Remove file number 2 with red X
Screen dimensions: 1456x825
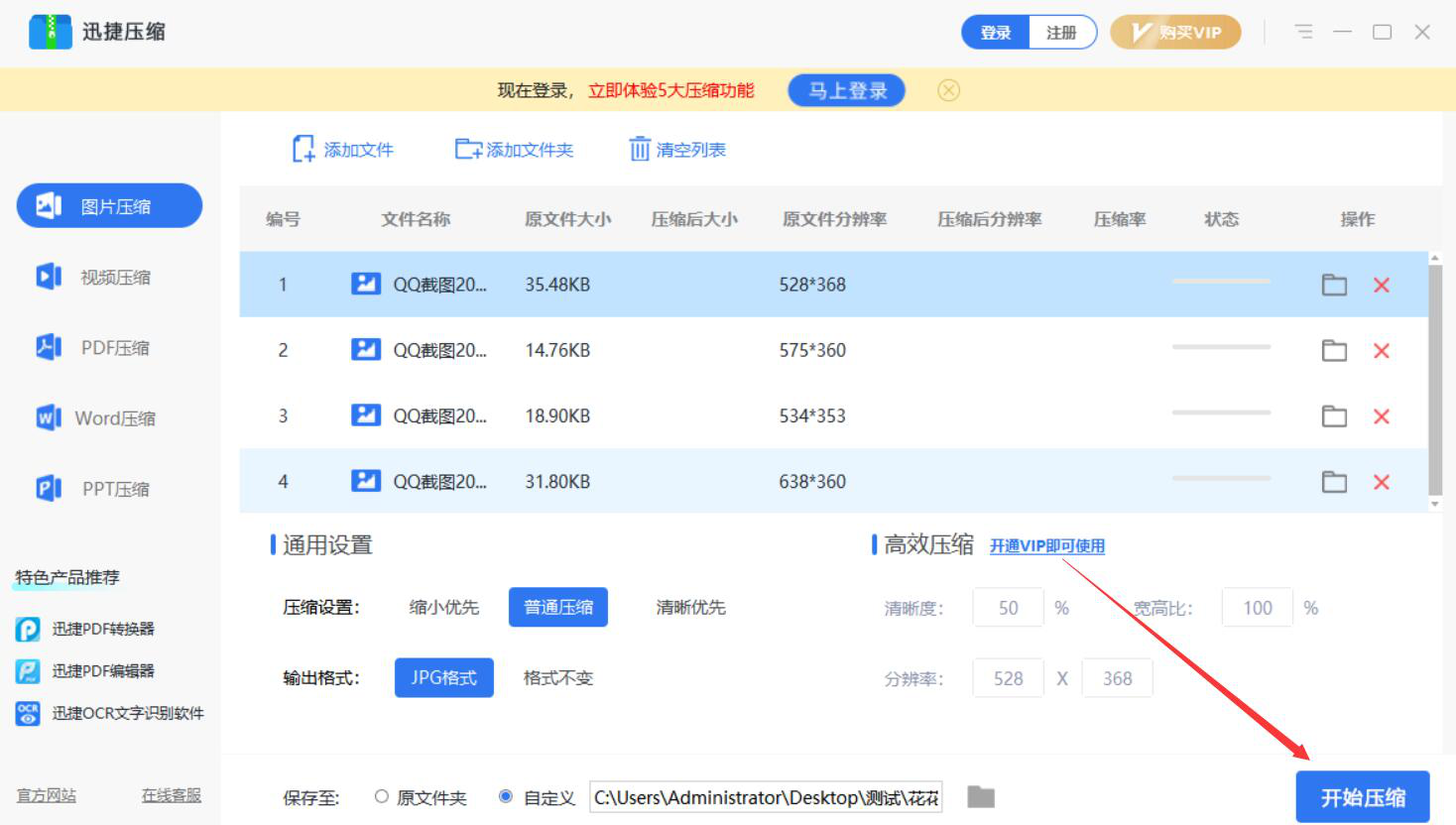point(1381,351)
